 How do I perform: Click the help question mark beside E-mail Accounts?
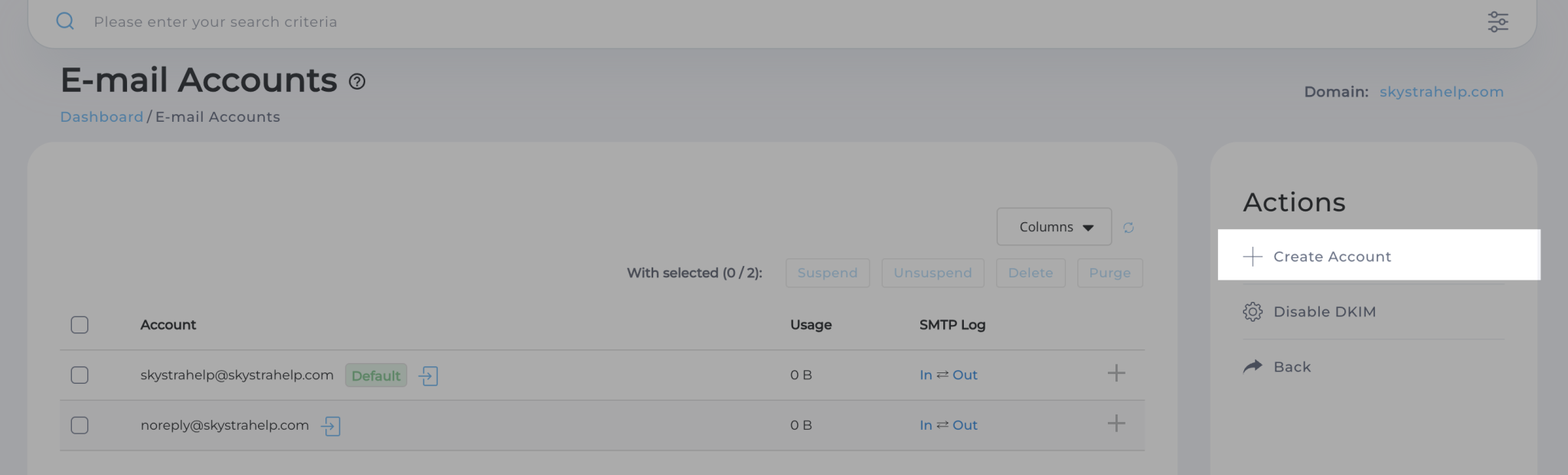[x=357, y=81]
